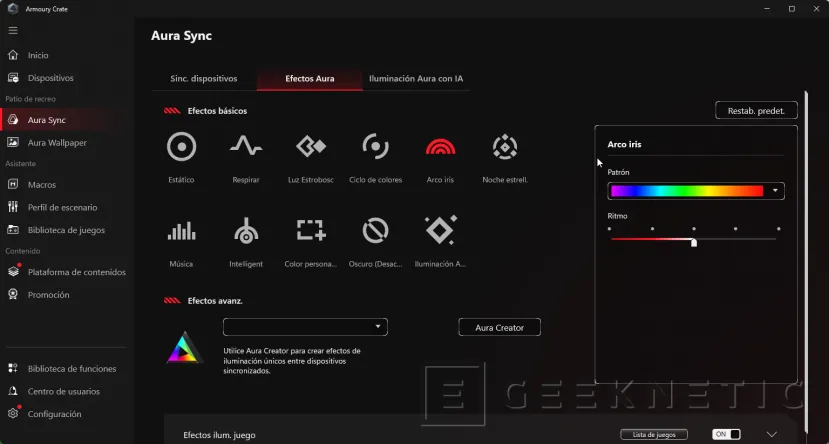The image size is (829, 444).
Task: Open the Efectos avanz. empty dropdown
Action: tap(305, 327)
